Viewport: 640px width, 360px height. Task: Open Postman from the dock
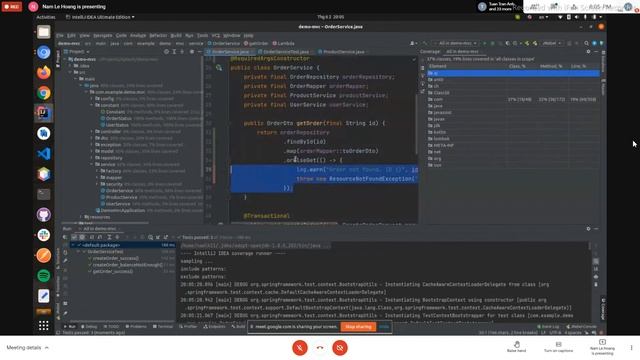(44, 256)
